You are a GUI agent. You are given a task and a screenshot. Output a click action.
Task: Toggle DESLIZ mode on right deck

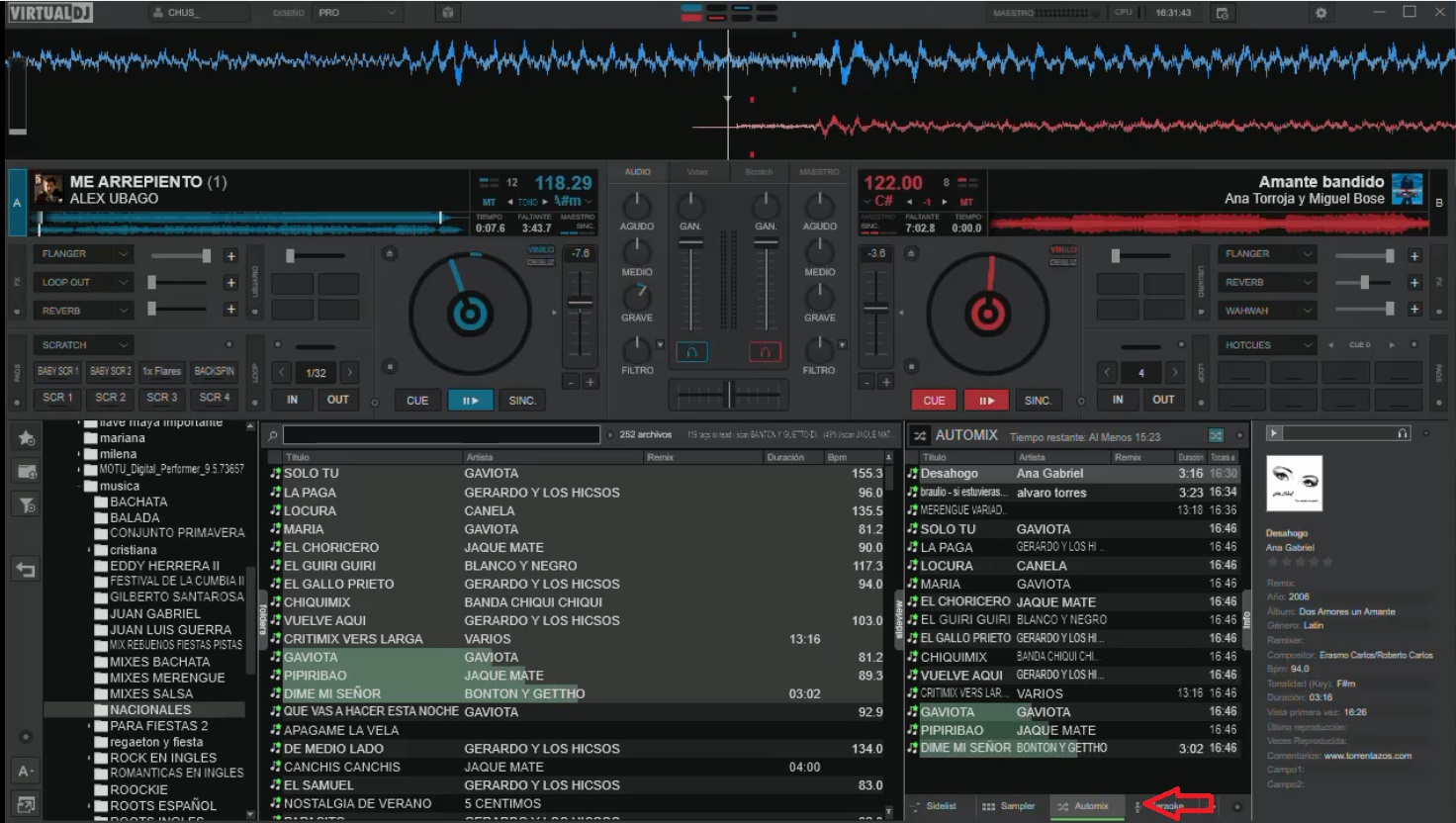click(1063, 262)
